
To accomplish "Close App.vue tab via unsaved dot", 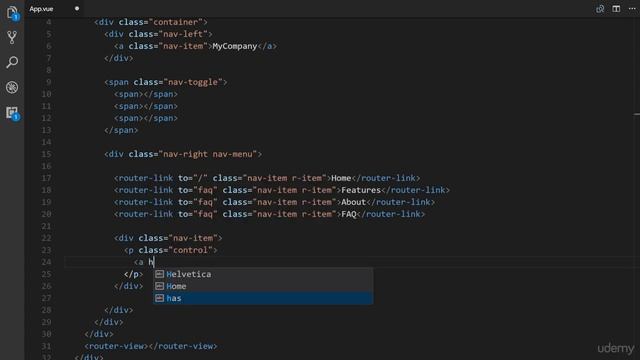I will 77,9.
